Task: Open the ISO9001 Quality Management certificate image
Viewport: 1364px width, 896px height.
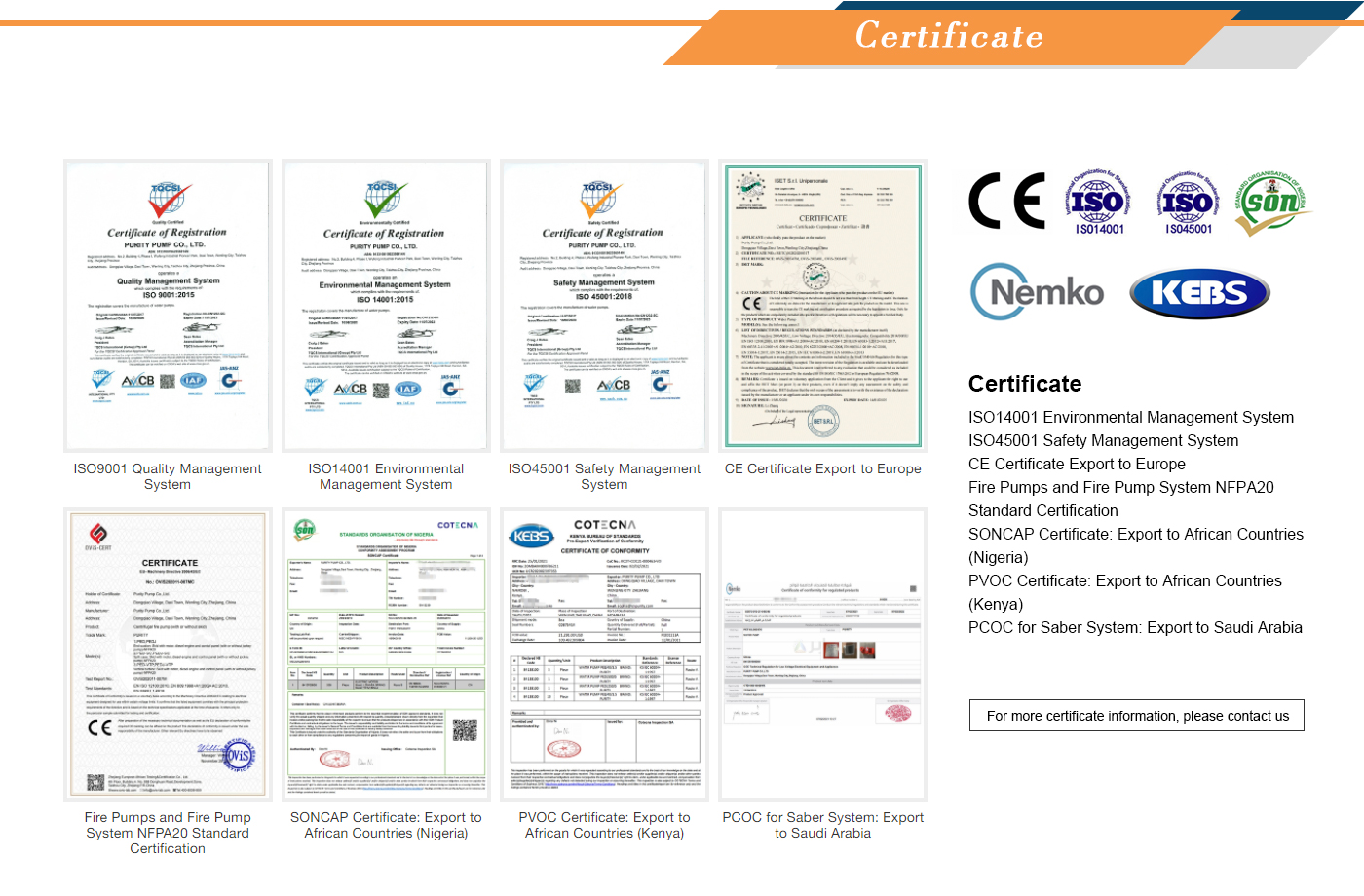Action: tap(168, 306)
